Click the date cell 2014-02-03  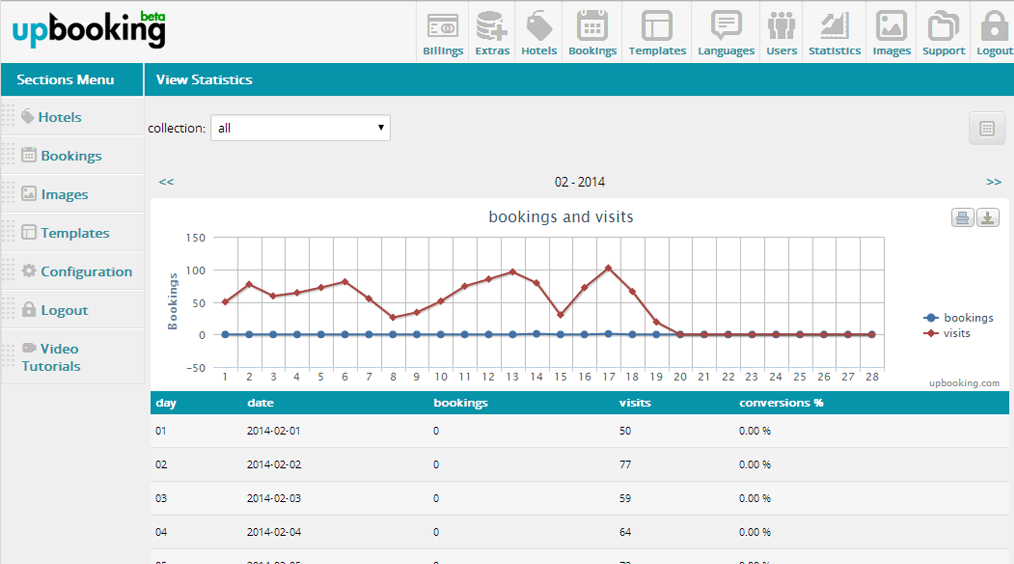(x=274, y=498)
